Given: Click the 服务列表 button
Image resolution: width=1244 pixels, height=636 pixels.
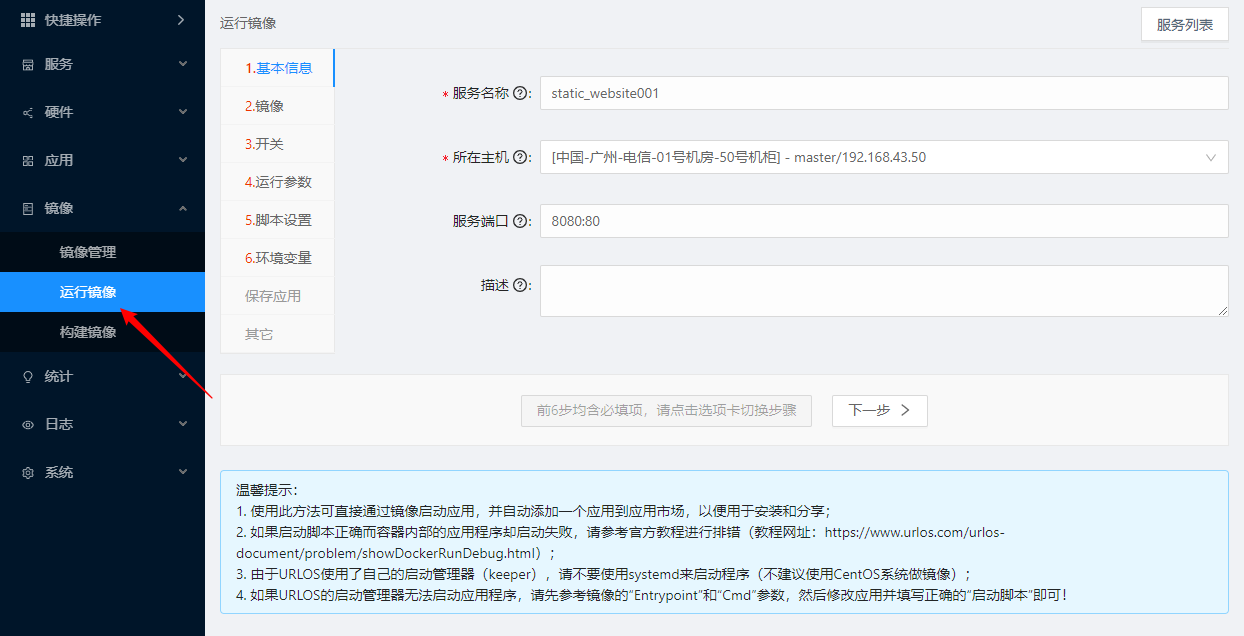Looking at the screenshot, I should [1184, 25].
